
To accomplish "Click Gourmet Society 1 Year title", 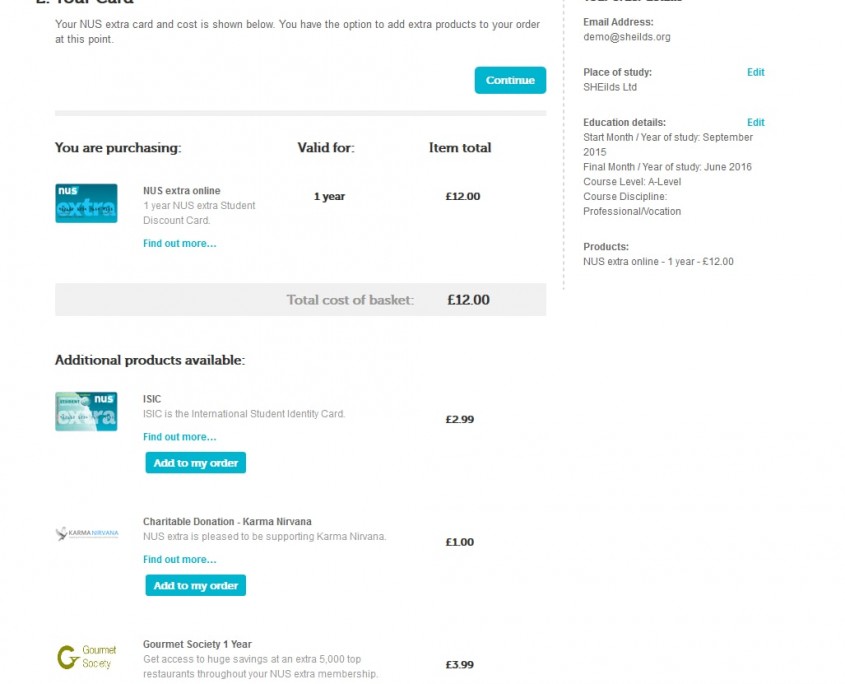I will pyautogui.click(x=197, y=644).
